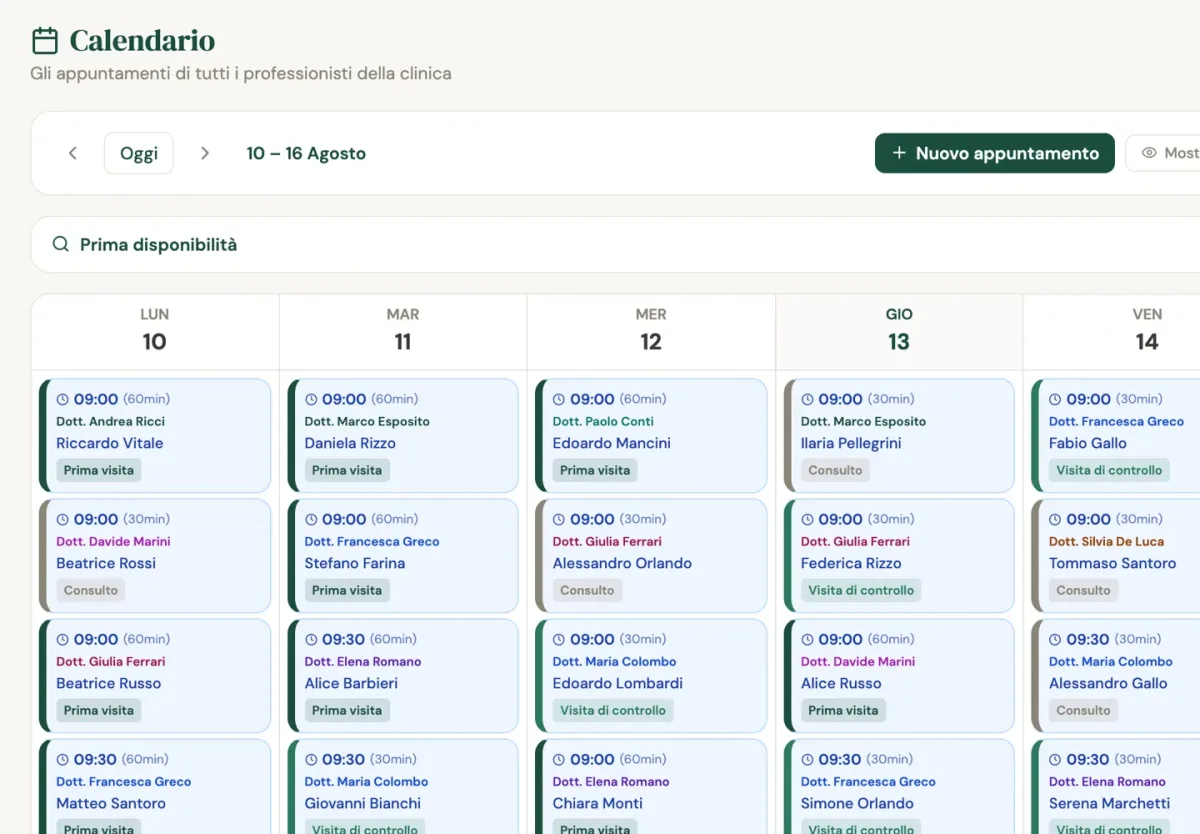
Task: Click clock icon on Alice Russo card
Action: [807, 639]
